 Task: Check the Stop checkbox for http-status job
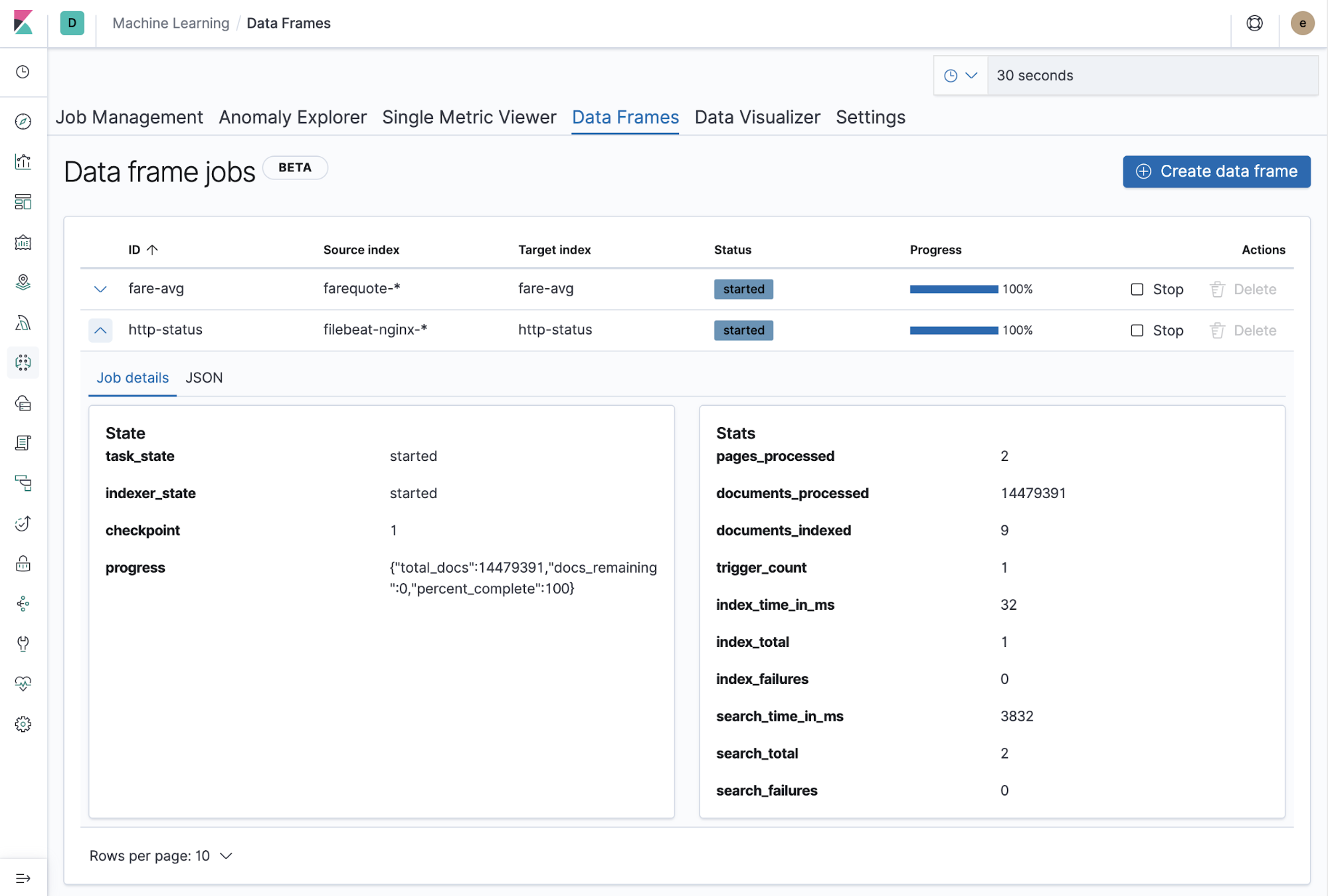[1137, 331]
